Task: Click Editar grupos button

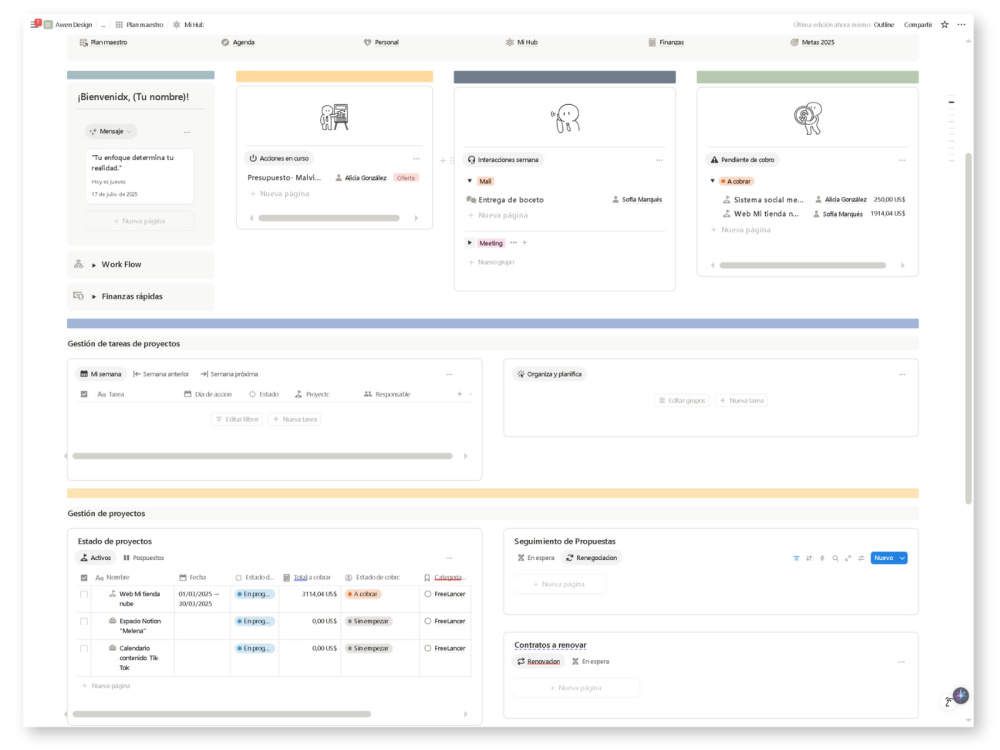Action: (682, 401)
